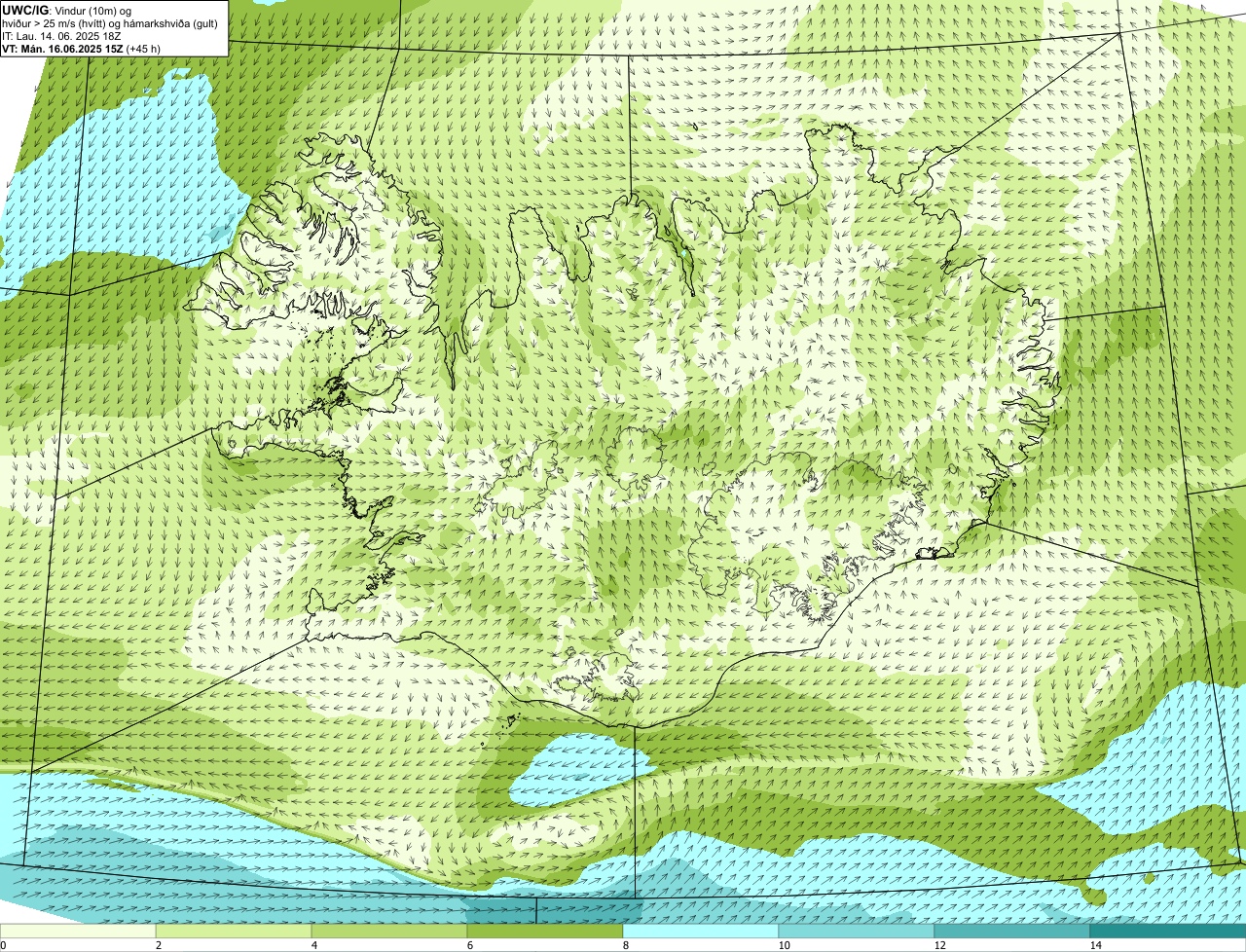Click the dark green 6–8 legend swatch
Image resolution: width=1246 pixels, height=952 pixels.
point(545,932)
